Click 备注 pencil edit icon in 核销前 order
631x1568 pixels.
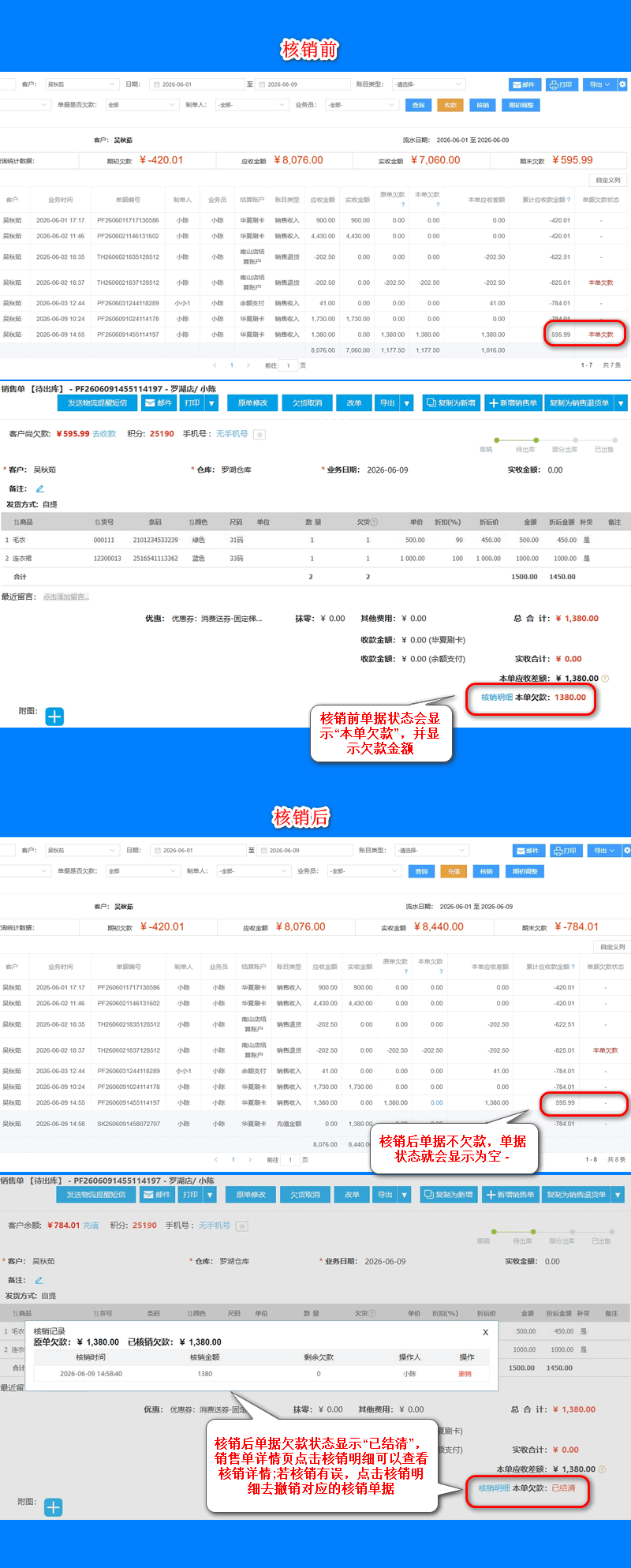tap(40, 488)
